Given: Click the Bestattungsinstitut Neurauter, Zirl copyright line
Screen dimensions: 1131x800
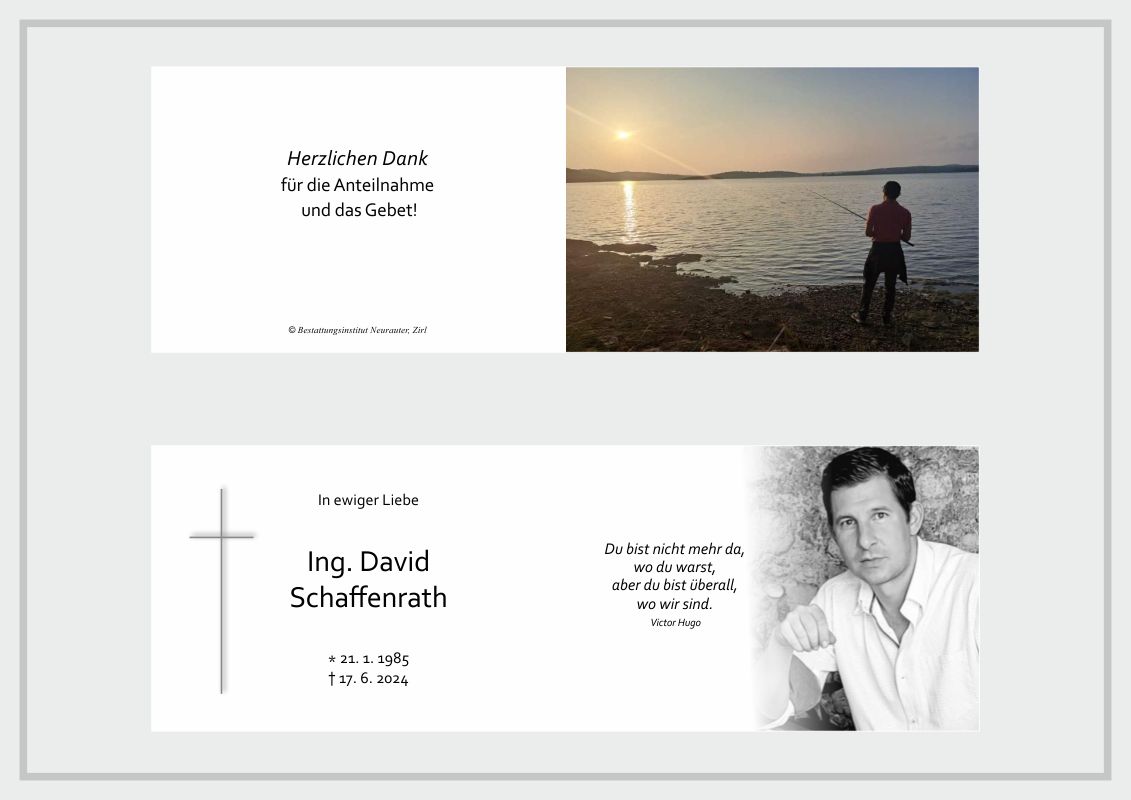Looking at the screenshot, I should tap(357, 330).
